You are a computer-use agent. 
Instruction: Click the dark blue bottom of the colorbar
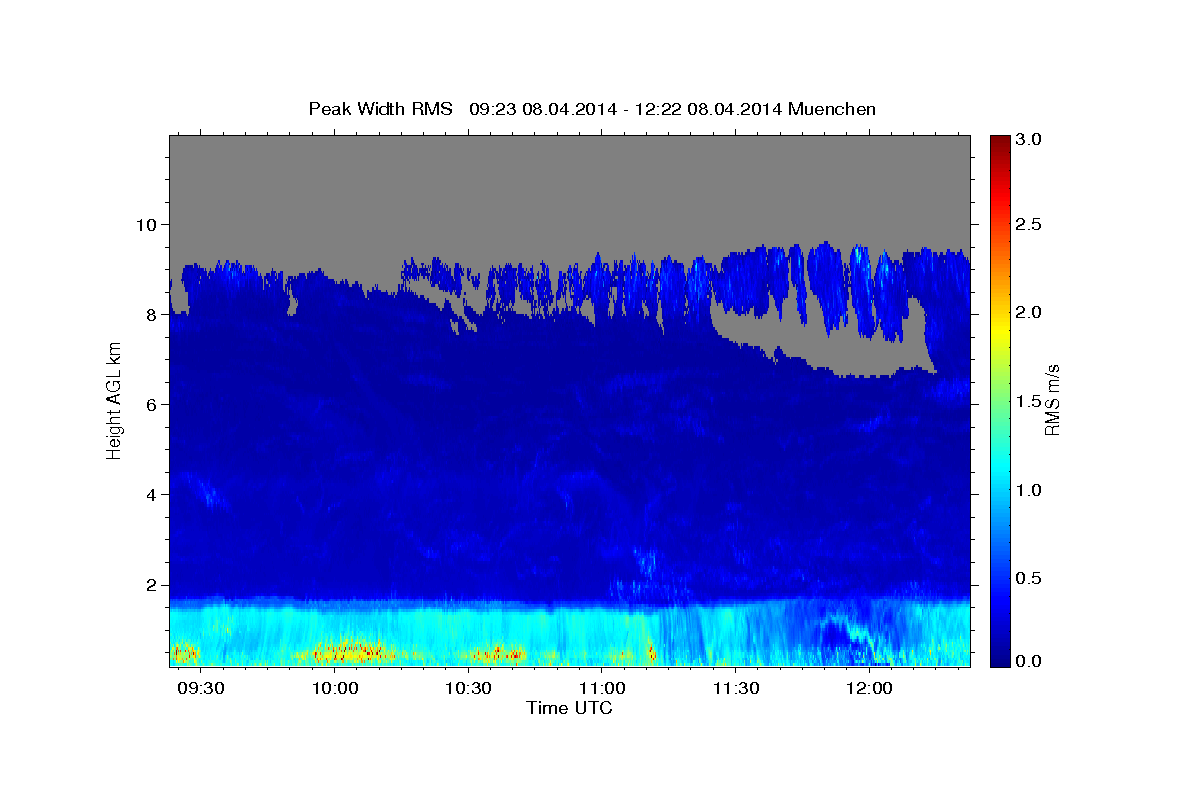coord(999,658)
